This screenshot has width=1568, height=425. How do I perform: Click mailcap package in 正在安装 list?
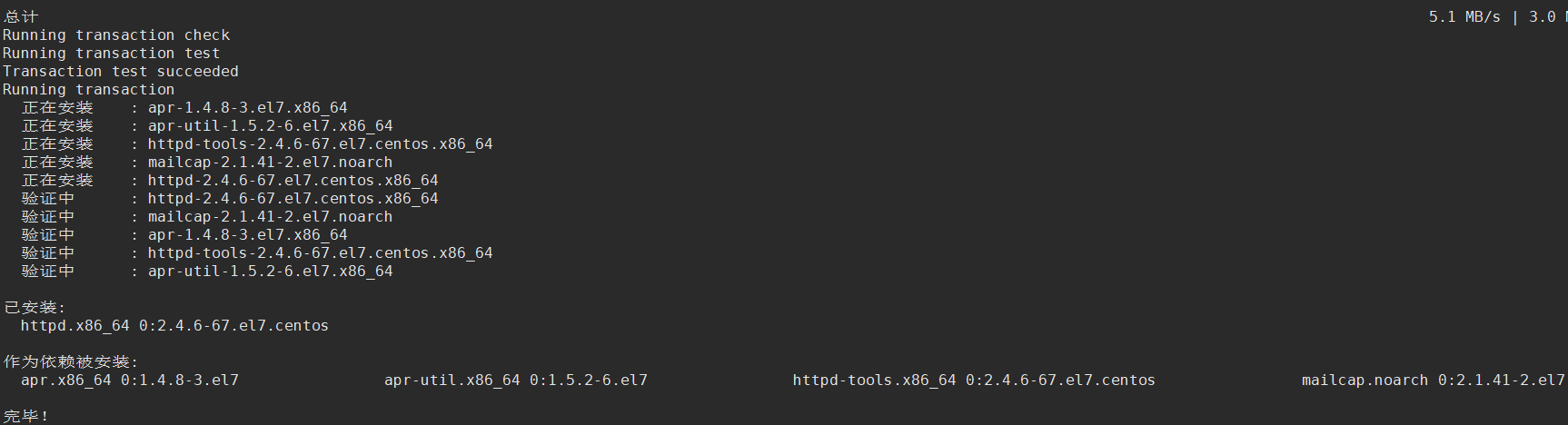[x=270, y=162]
